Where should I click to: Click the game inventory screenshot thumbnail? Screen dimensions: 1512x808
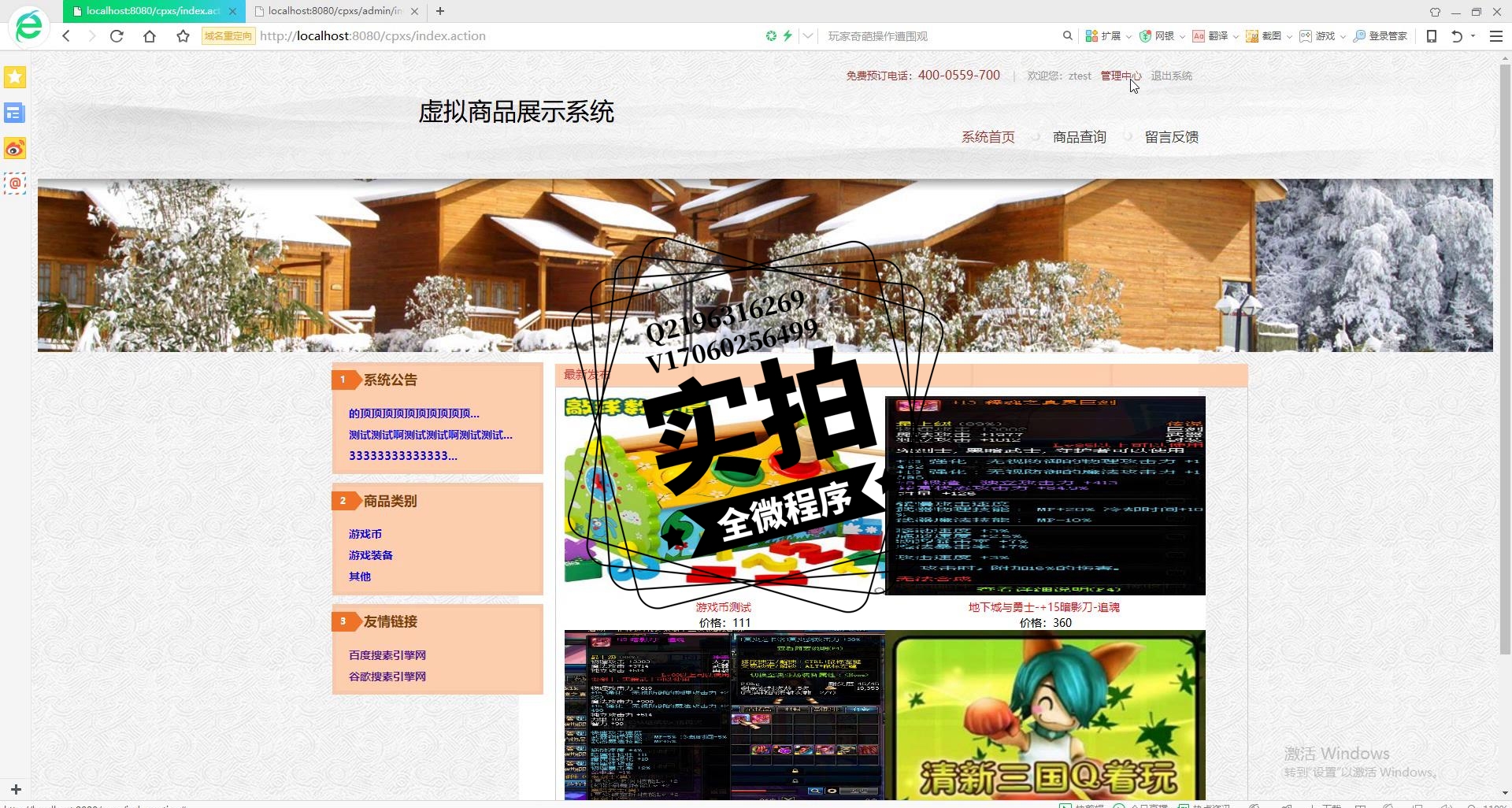(x=724, y=715)
